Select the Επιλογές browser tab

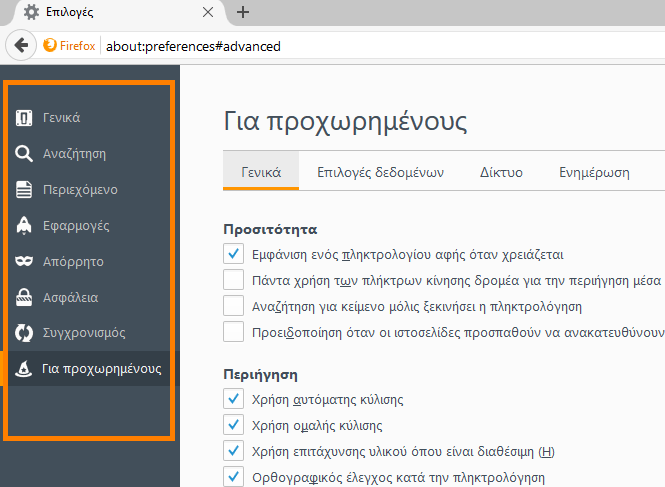[x=119, y=12]
